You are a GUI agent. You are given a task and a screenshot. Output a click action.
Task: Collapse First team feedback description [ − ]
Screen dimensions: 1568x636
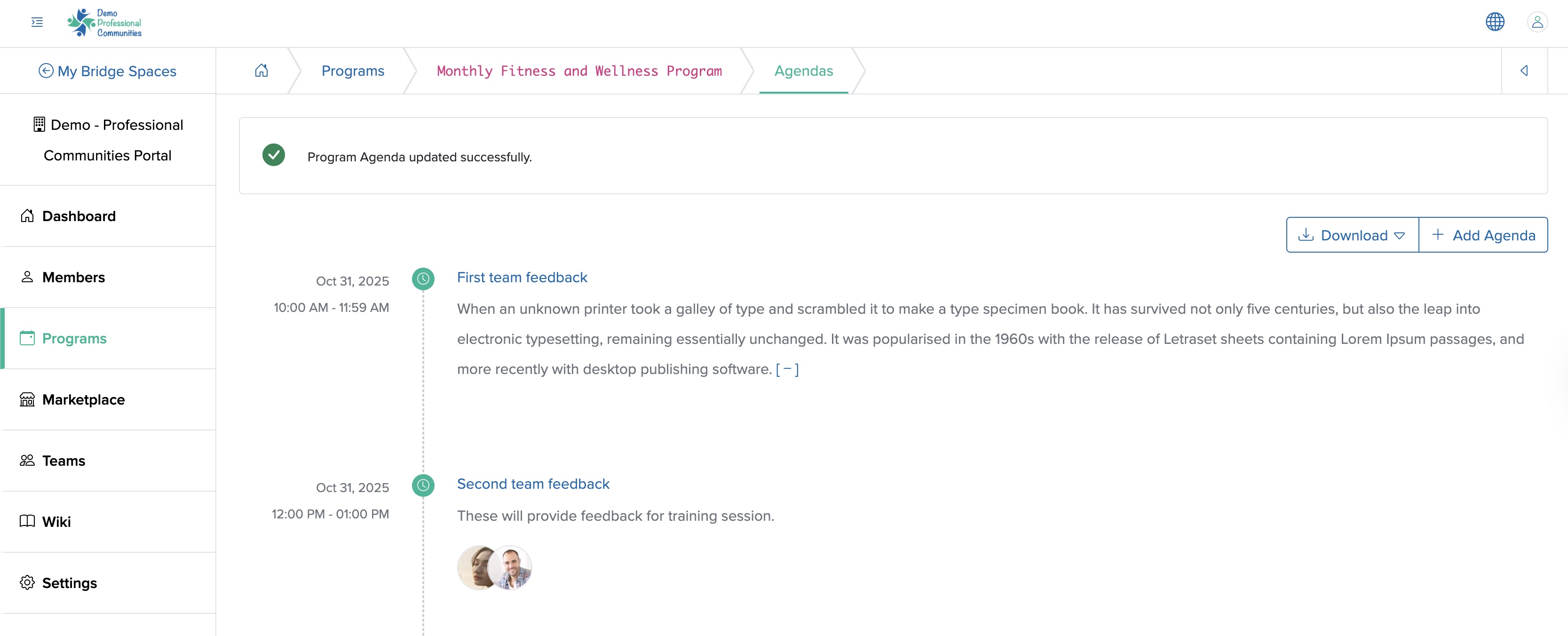click(x=787, y=369)
